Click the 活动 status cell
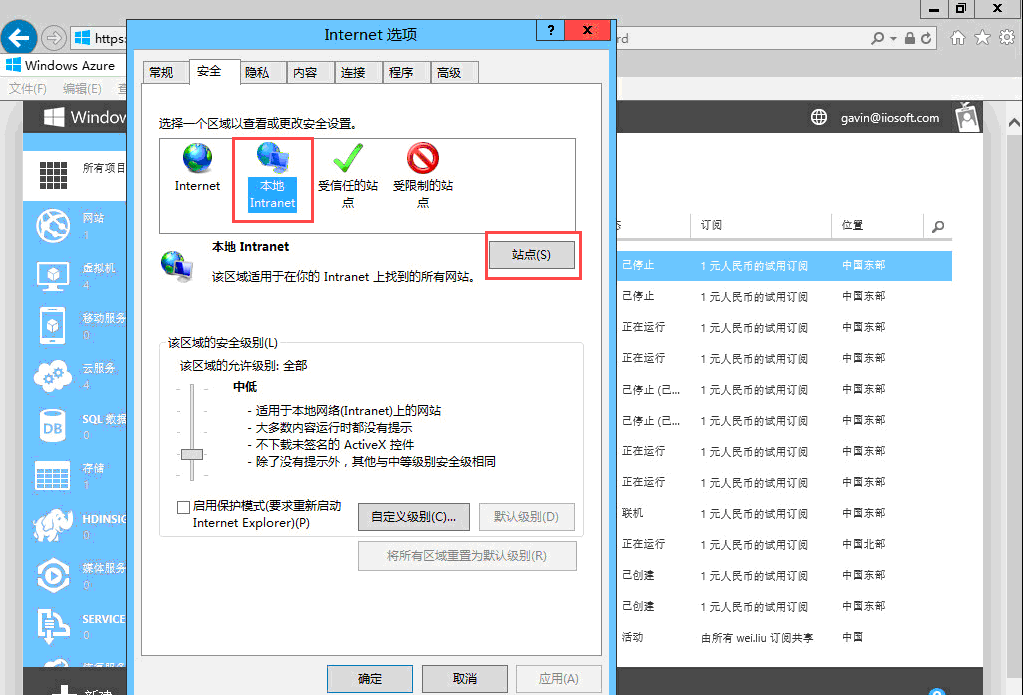The image size is (1023, 695). [x=632, y=637]
